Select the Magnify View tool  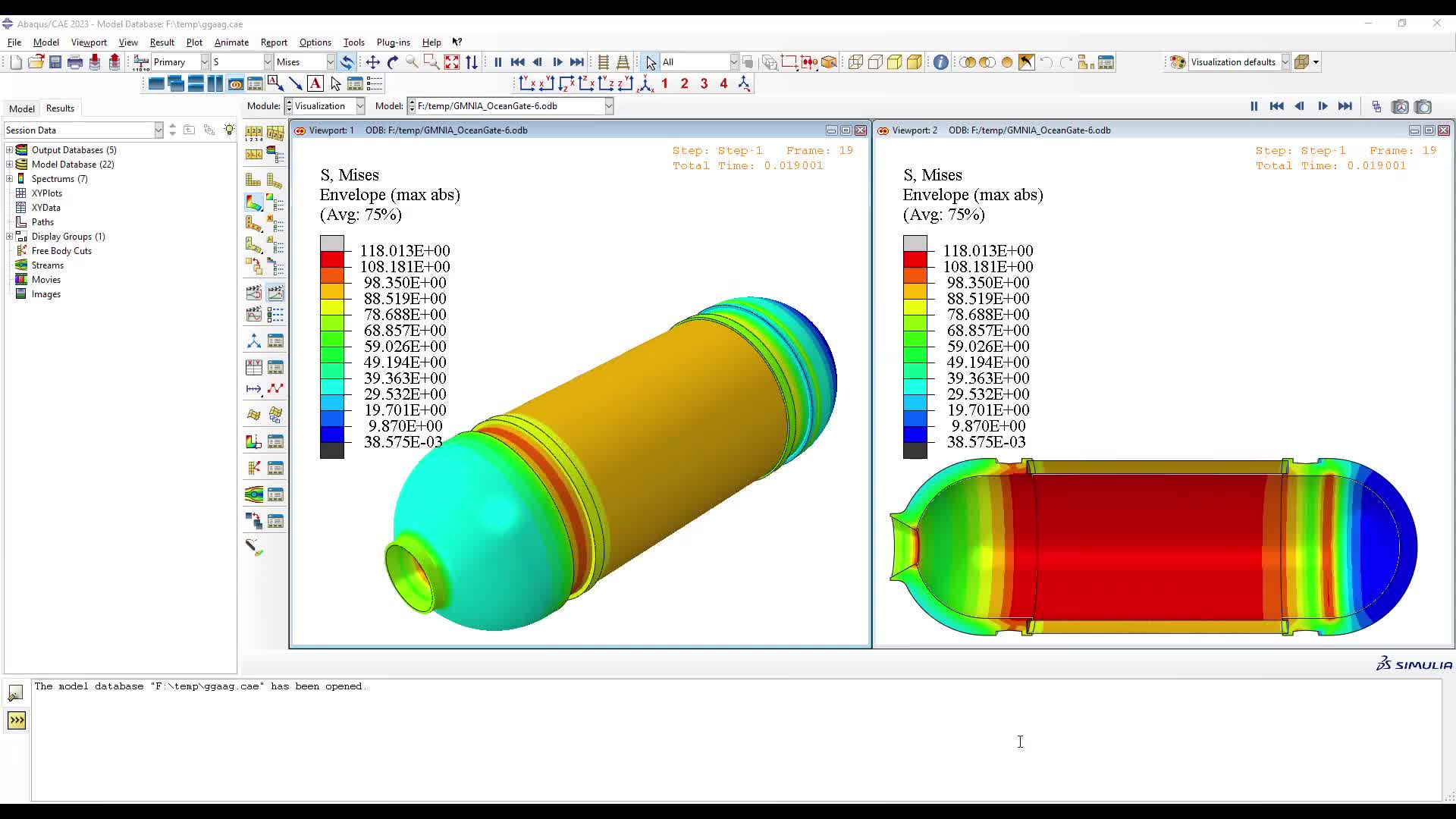412,62
